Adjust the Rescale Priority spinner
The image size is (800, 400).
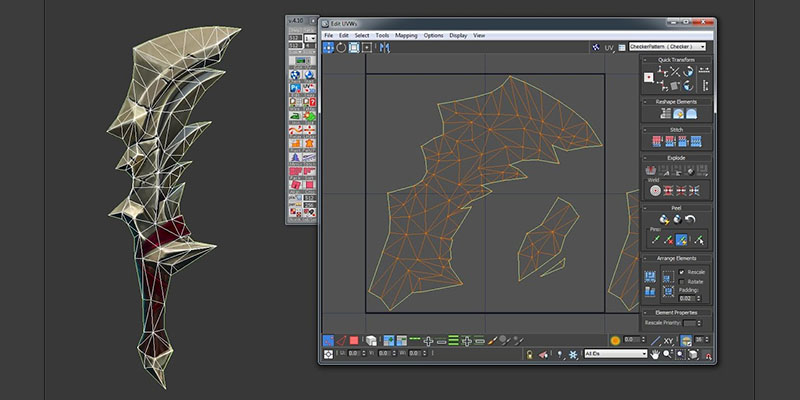pos(698,323)
